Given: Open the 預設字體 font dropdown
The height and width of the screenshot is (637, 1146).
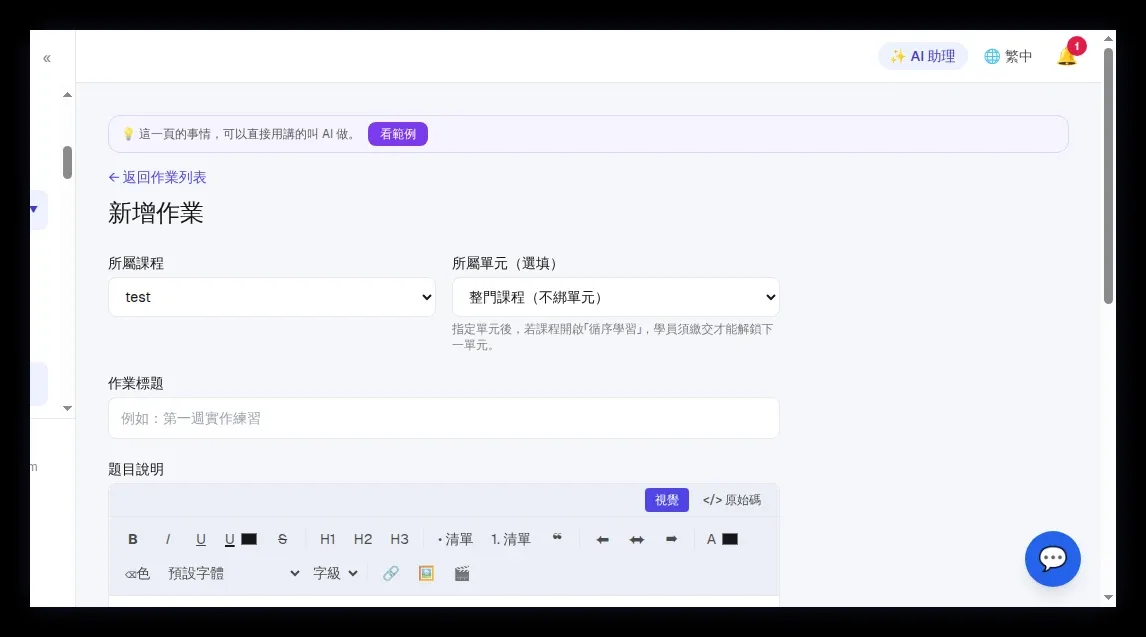Looking at the screenshot, I should 233,573.
